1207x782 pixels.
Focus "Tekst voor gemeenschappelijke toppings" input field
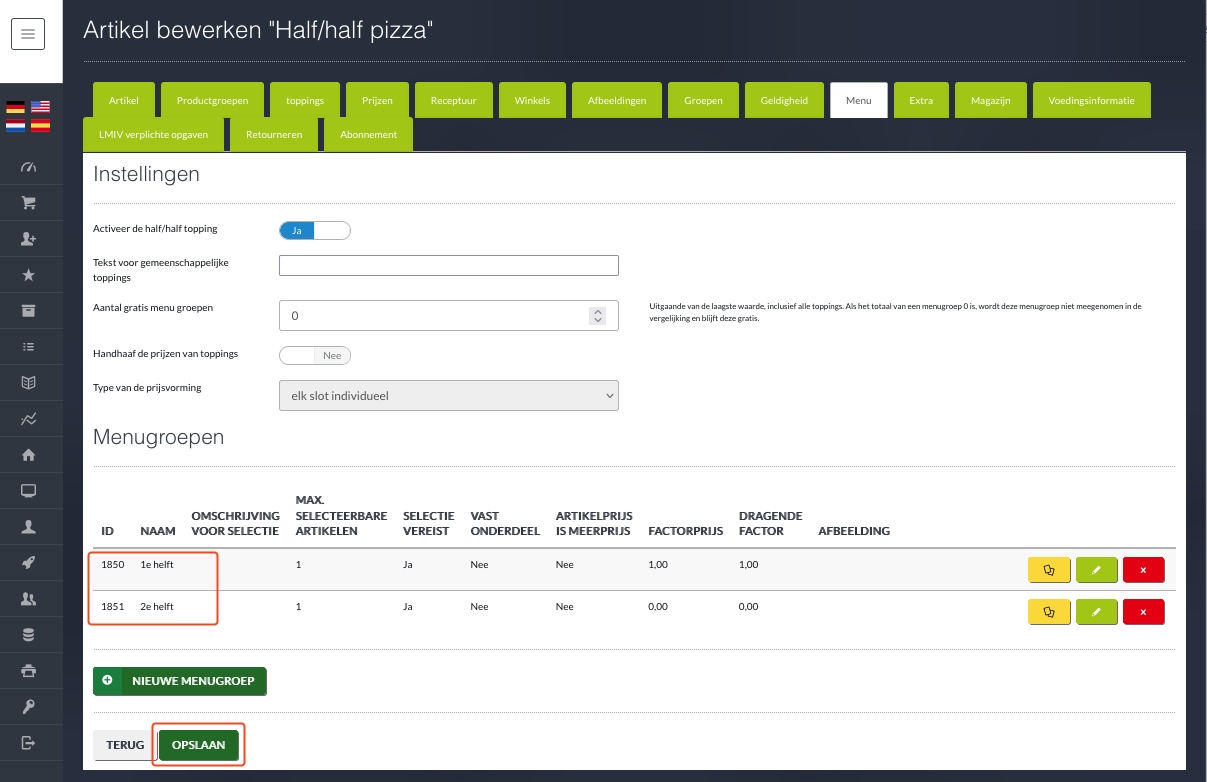448,265
